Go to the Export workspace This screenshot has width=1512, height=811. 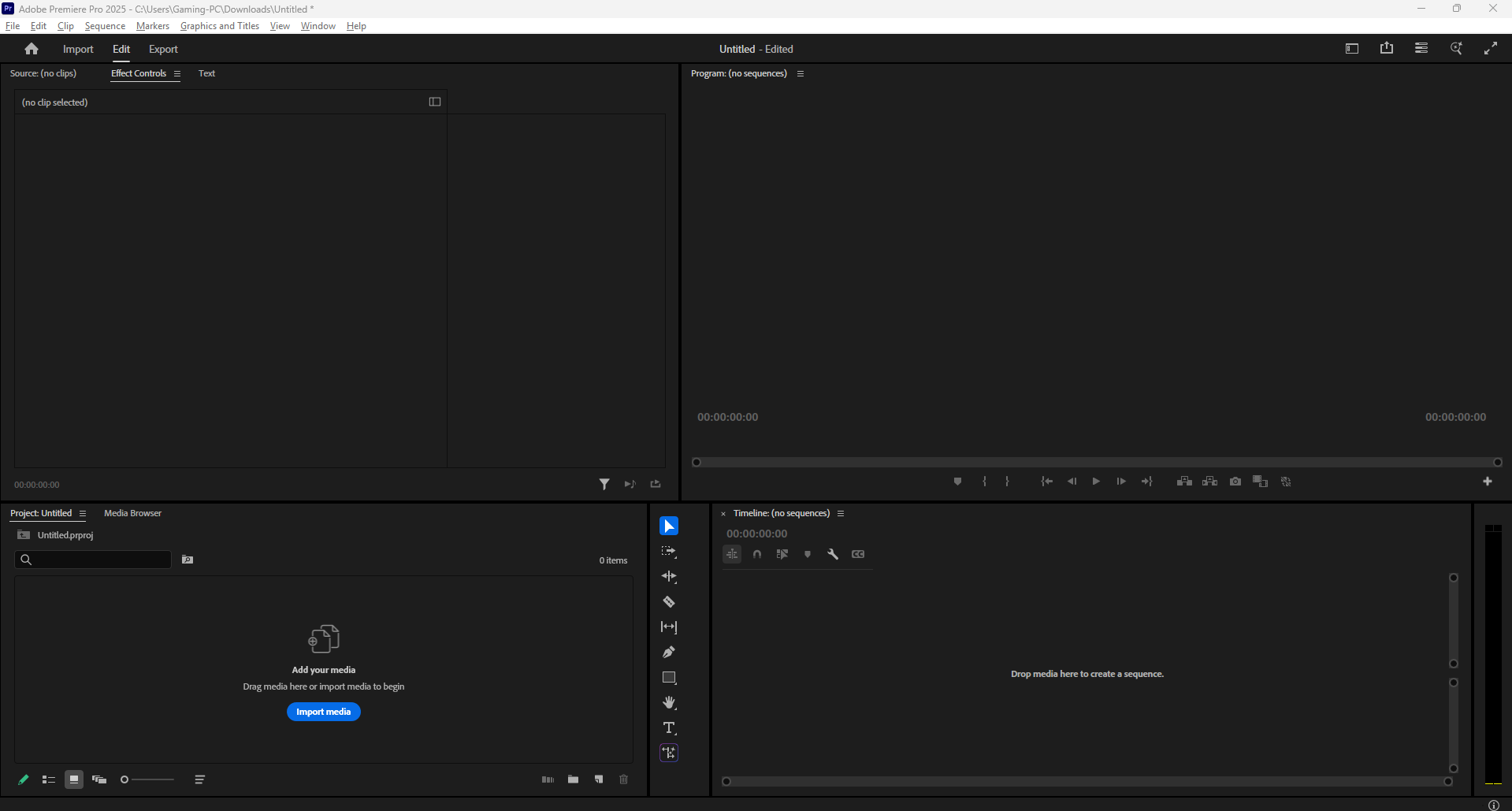pyautogui.click(x=163, y=49)
